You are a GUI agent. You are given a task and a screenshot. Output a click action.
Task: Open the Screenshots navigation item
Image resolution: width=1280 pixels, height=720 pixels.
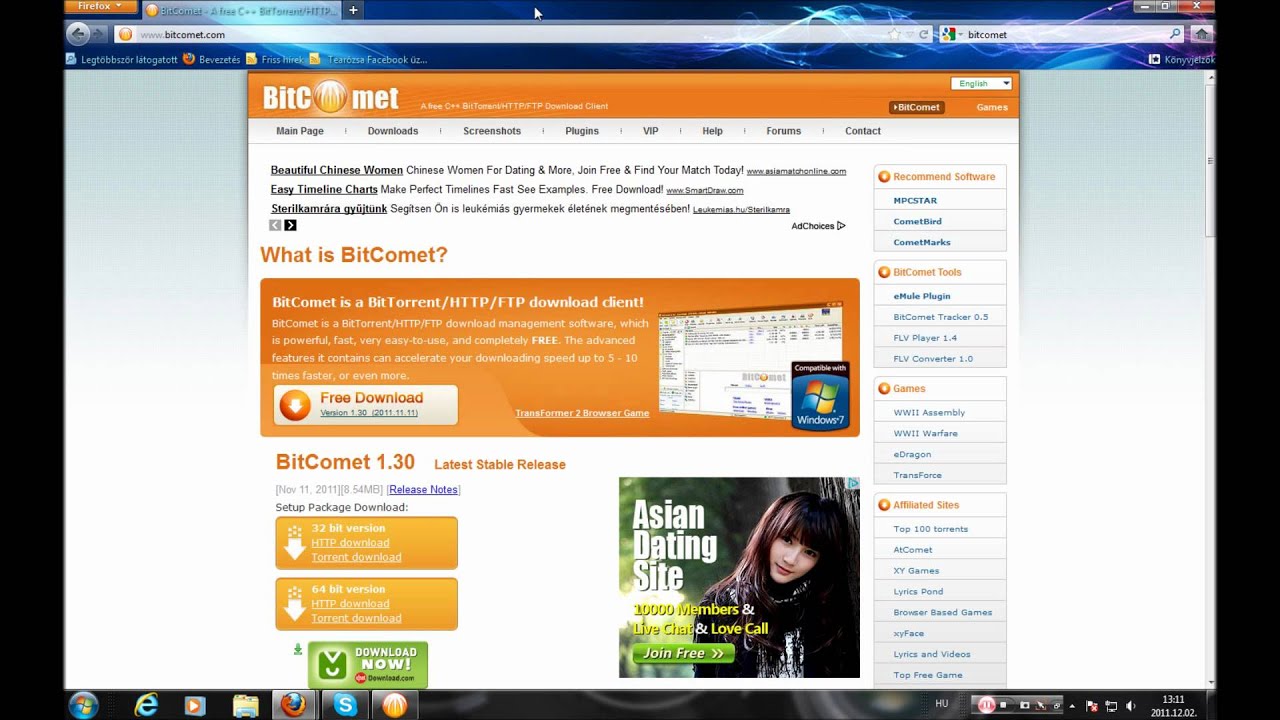point(492,131)
